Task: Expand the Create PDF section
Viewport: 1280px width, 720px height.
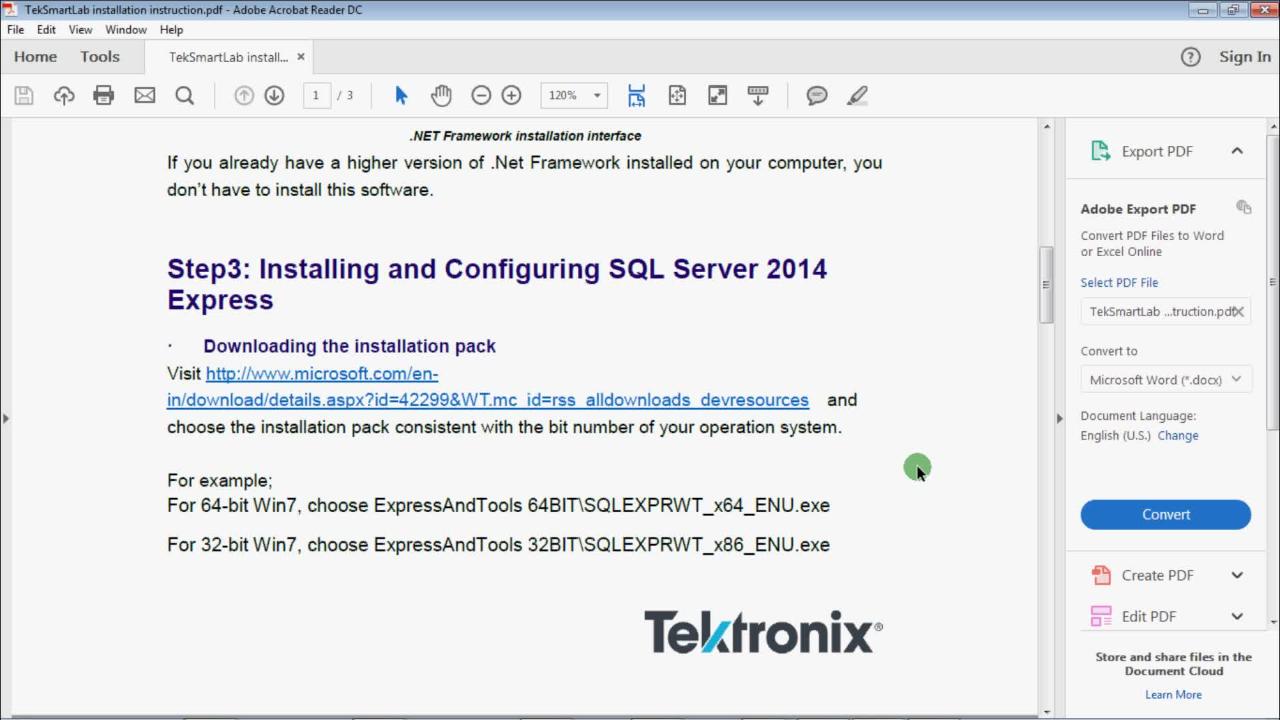Action: point(1237,575)
